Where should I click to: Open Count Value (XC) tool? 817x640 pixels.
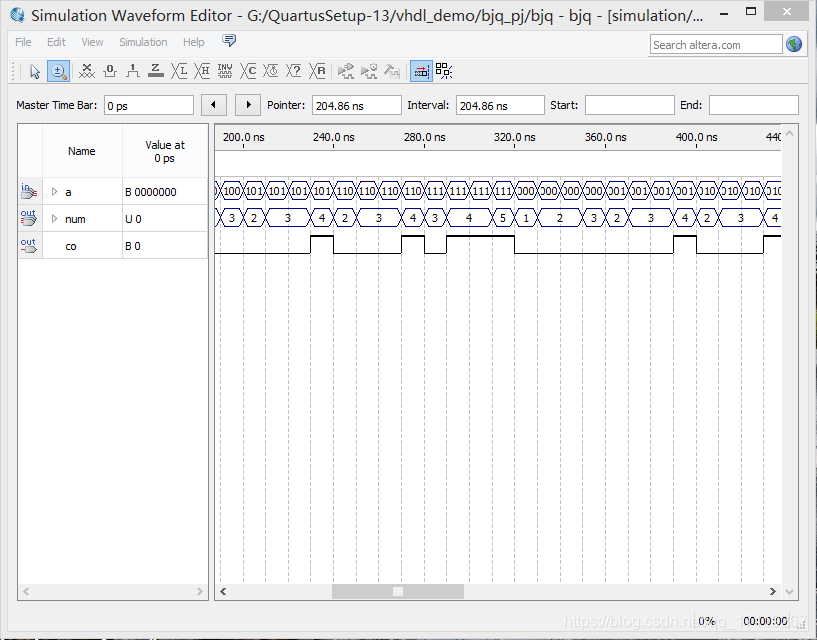pos(248,71)
